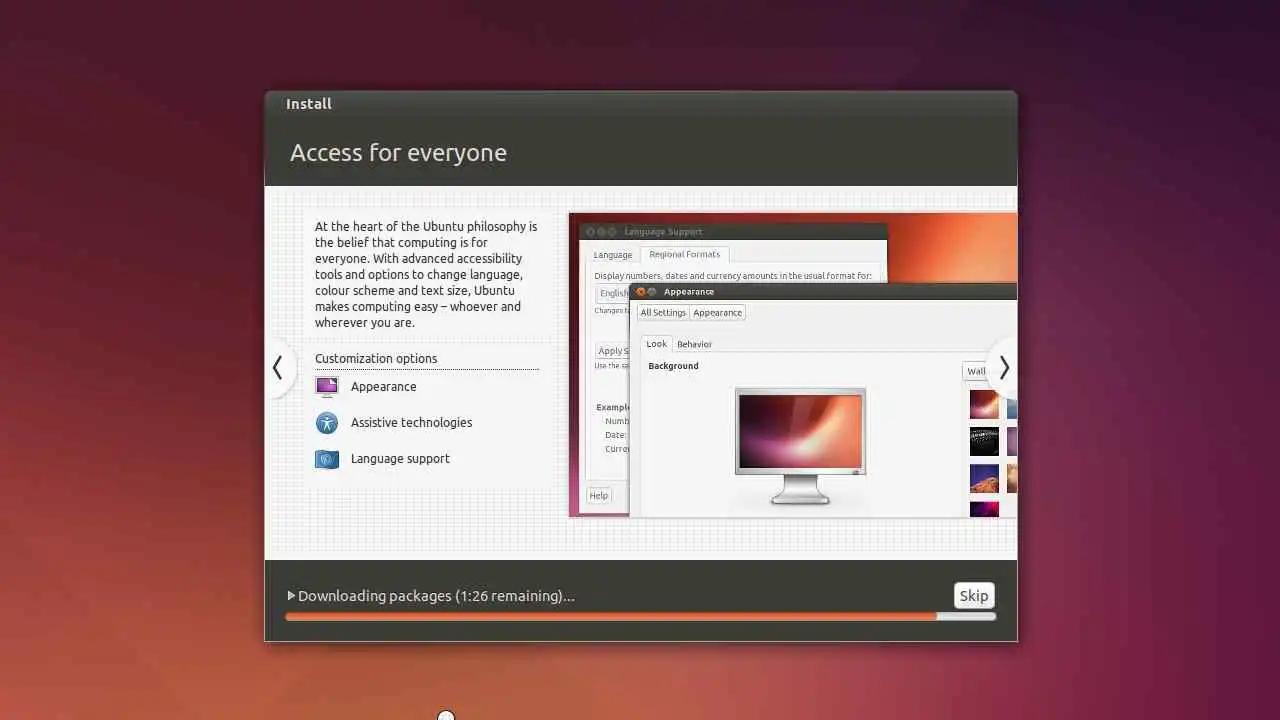Click Help button in Language Support window
This screenshot has width=1280, height=720.
pyautogui.click(x=598, y=496)
